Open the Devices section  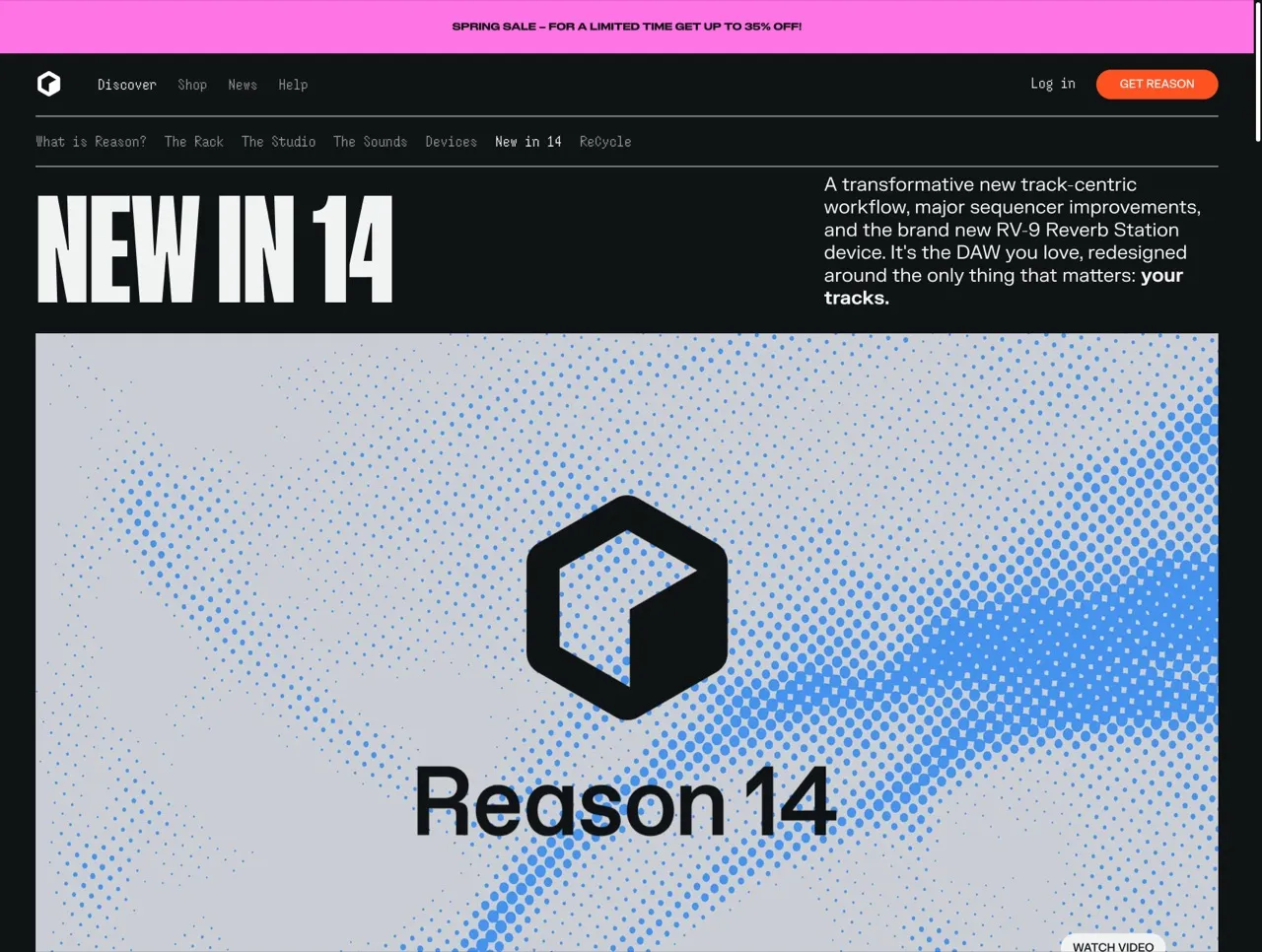[x=451, y=142]
